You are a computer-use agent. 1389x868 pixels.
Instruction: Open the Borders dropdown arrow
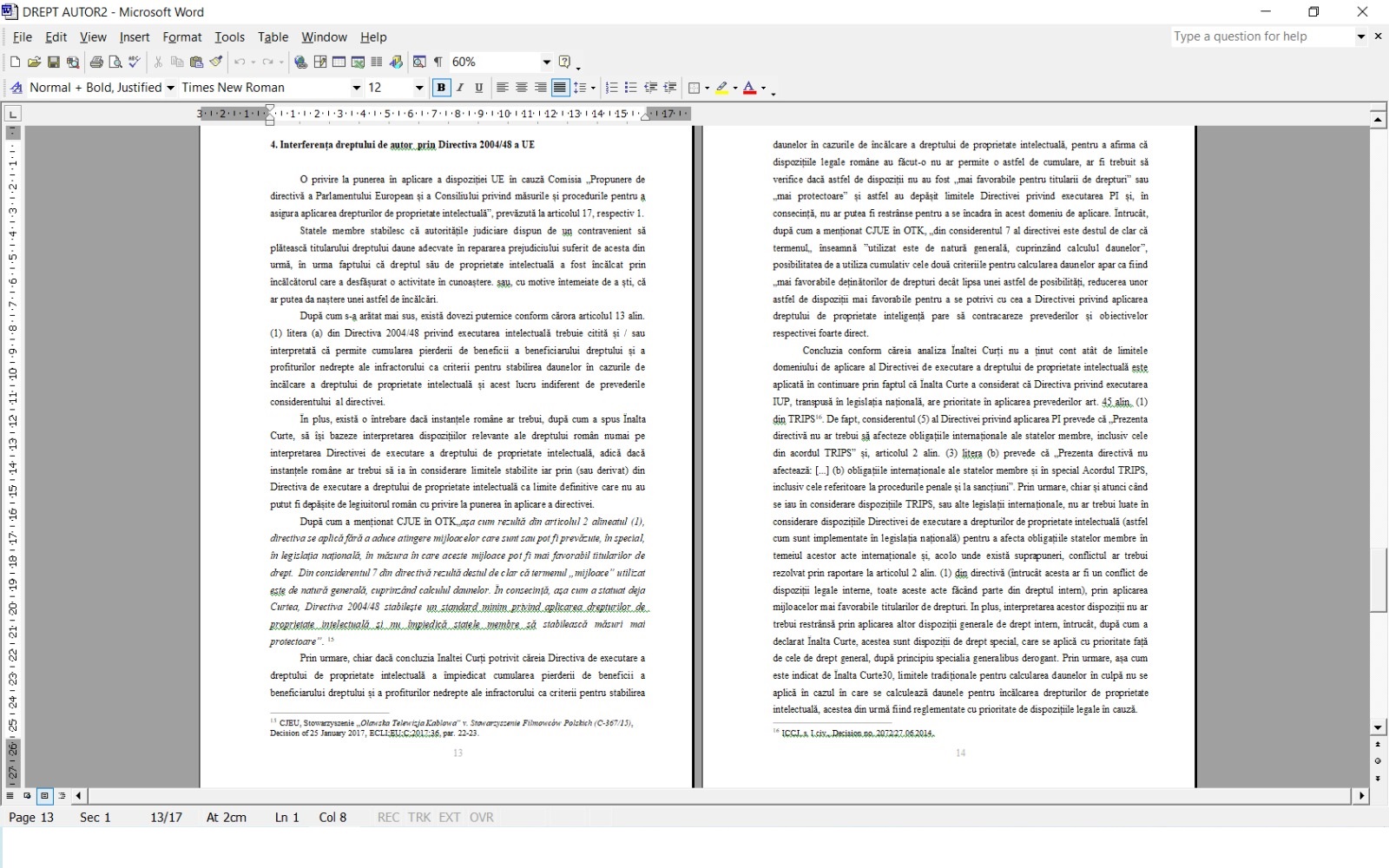pos(708,88)
